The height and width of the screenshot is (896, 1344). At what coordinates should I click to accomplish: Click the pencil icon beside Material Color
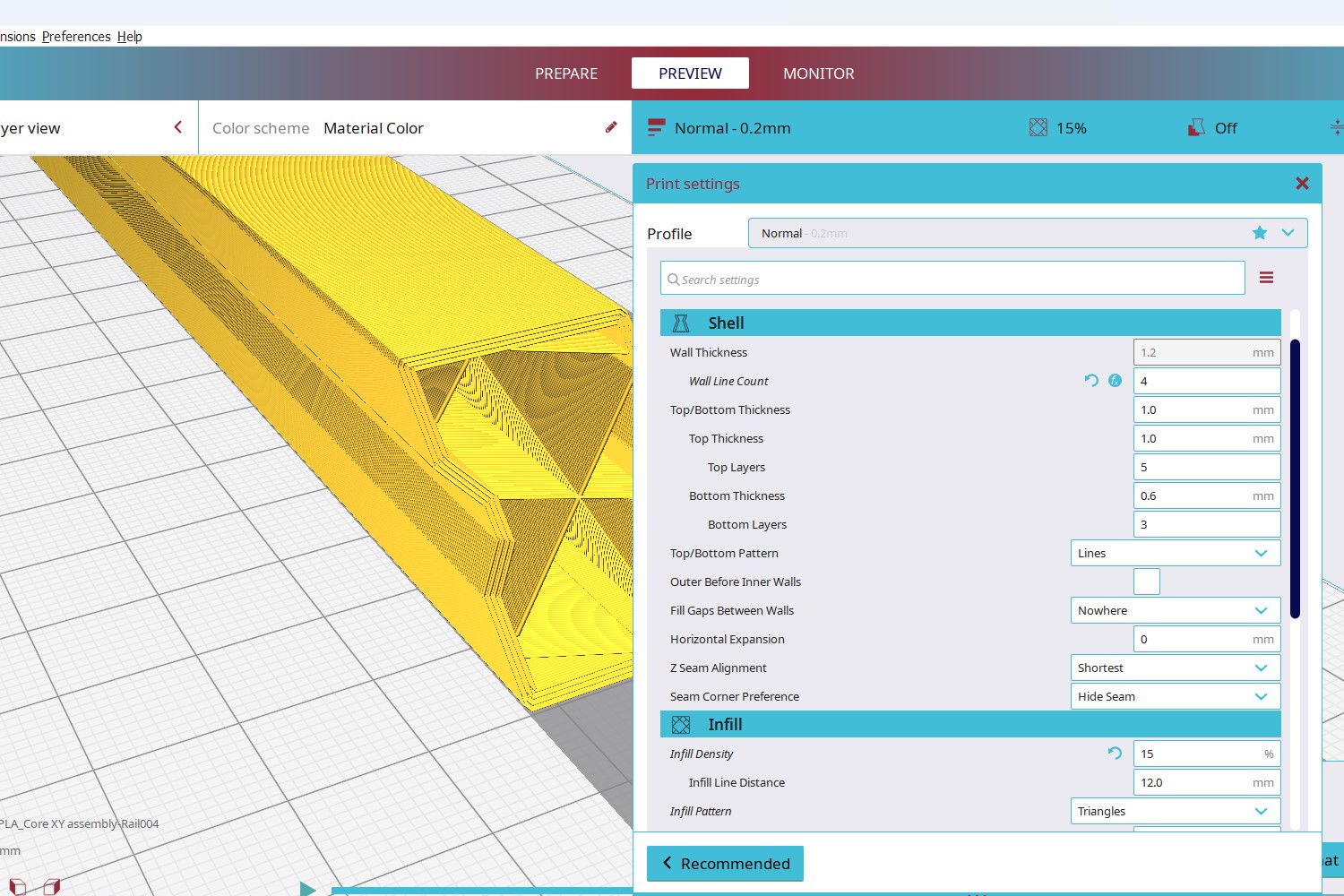[611, 127]
